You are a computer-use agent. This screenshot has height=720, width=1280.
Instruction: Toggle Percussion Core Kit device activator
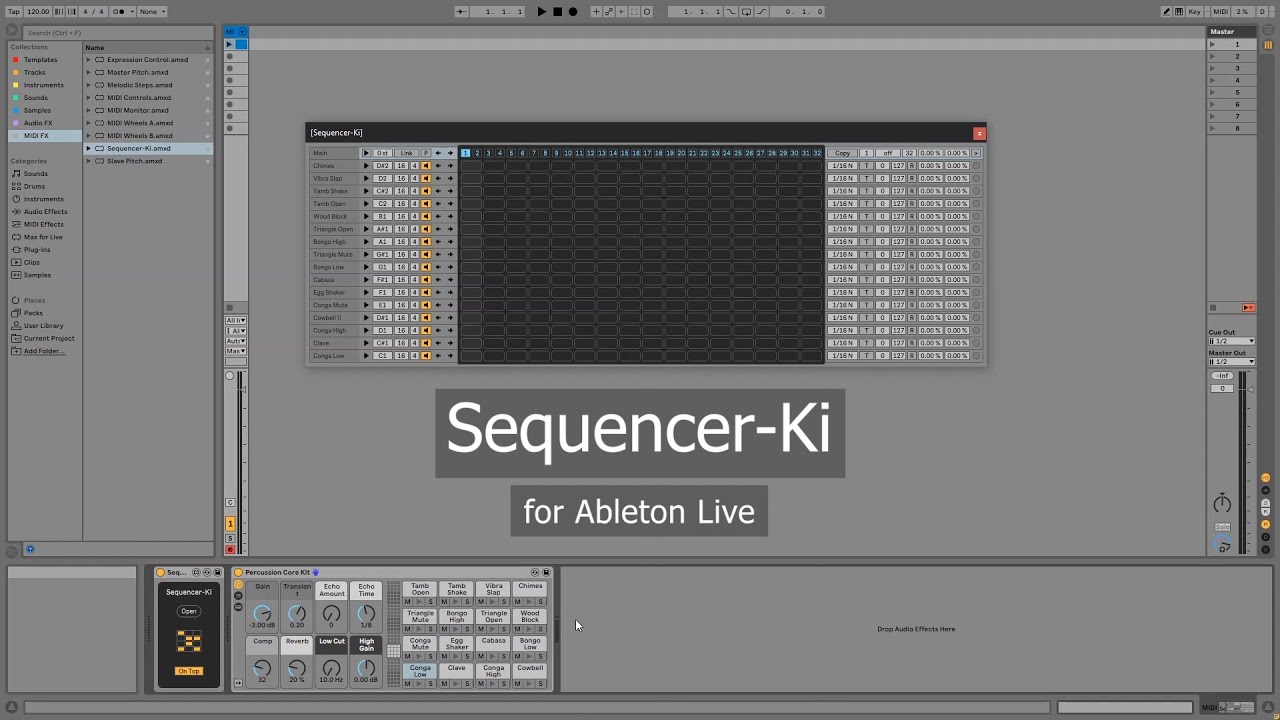coord(239,572)
